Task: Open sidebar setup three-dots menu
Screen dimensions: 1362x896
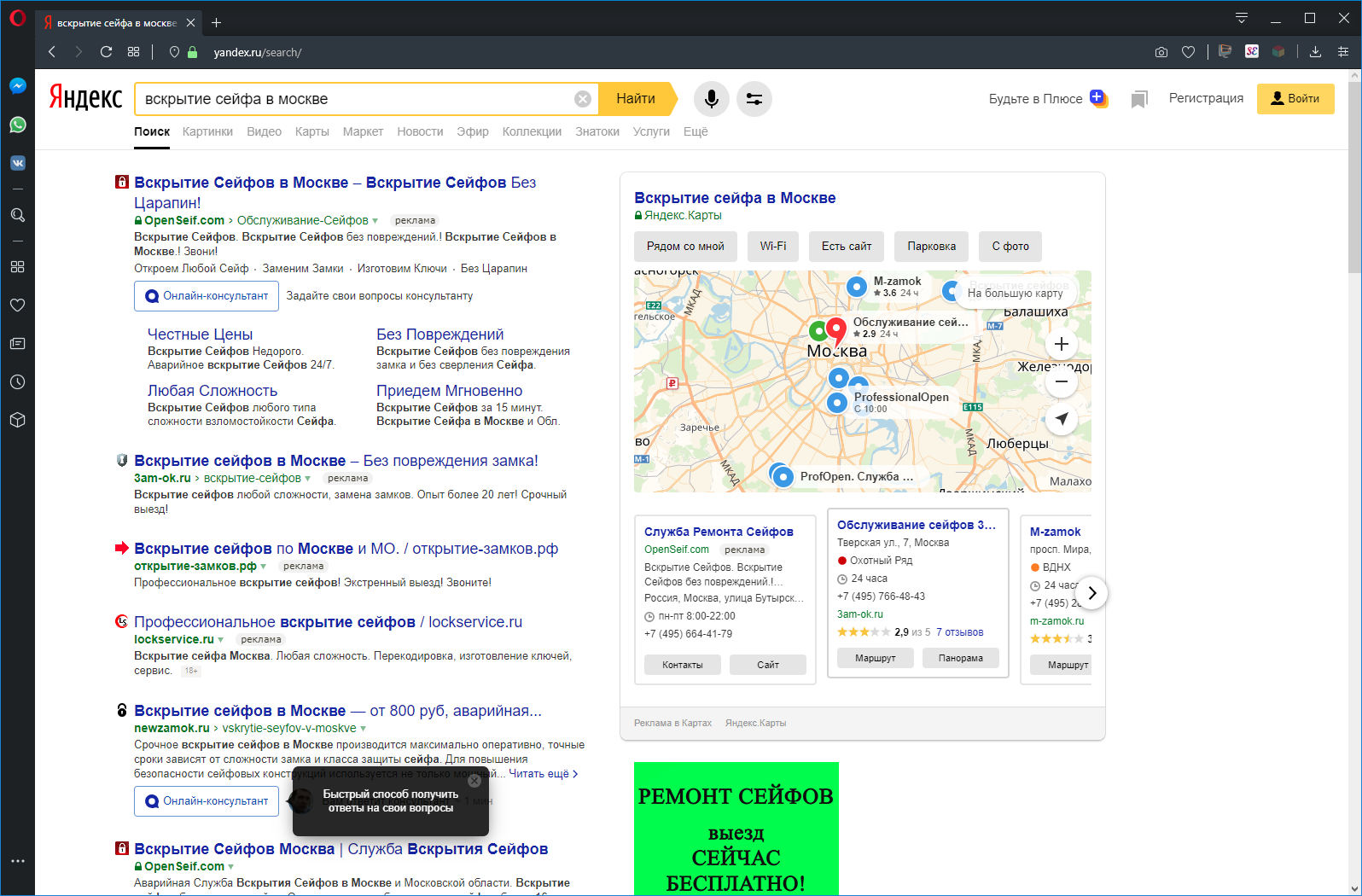Action: [17, 861]
